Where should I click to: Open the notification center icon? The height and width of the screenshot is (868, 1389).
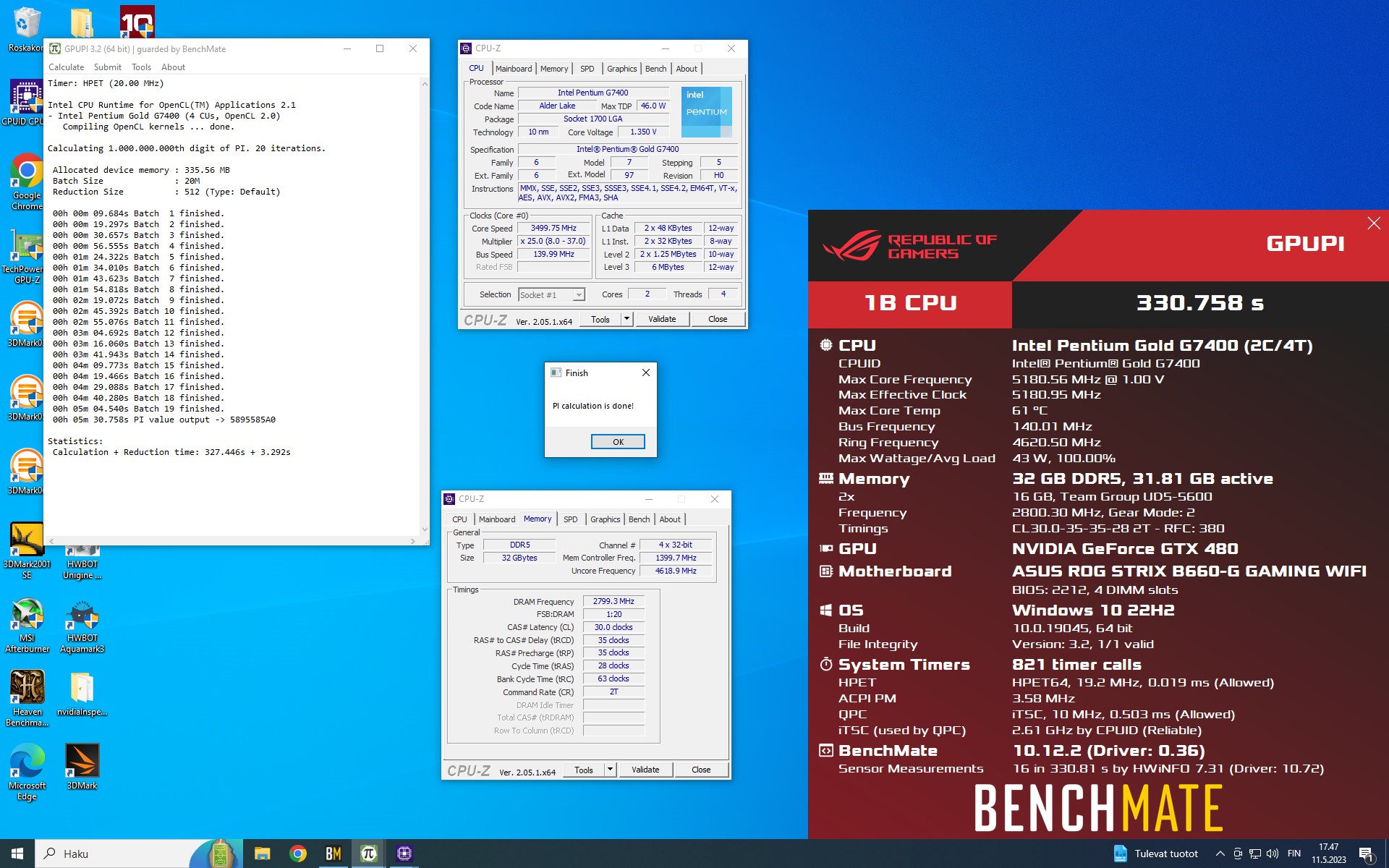click(1366, 854)
